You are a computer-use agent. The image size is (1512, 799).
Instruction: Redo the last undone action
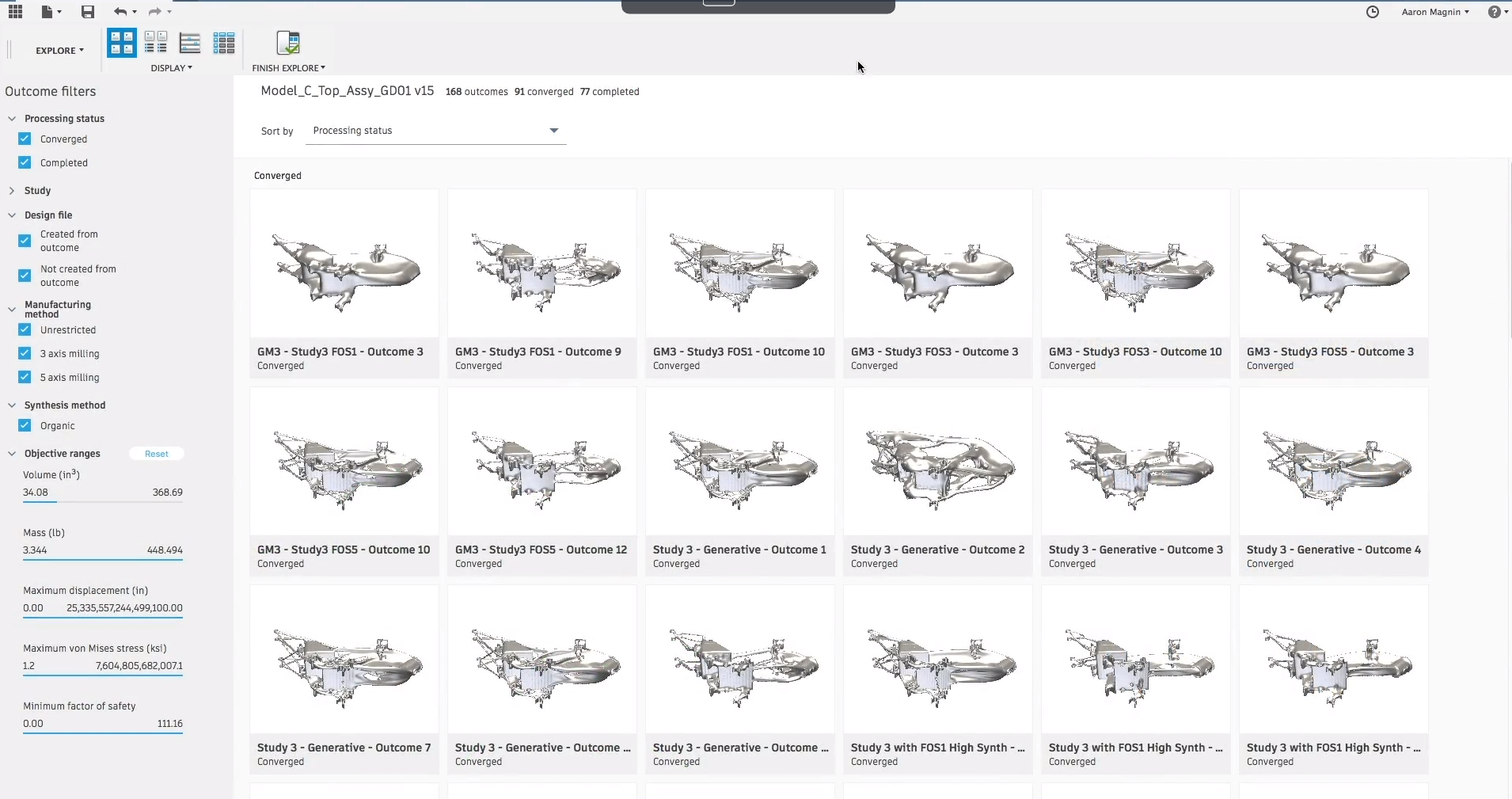pyautogui.click(x=154, y=11)
